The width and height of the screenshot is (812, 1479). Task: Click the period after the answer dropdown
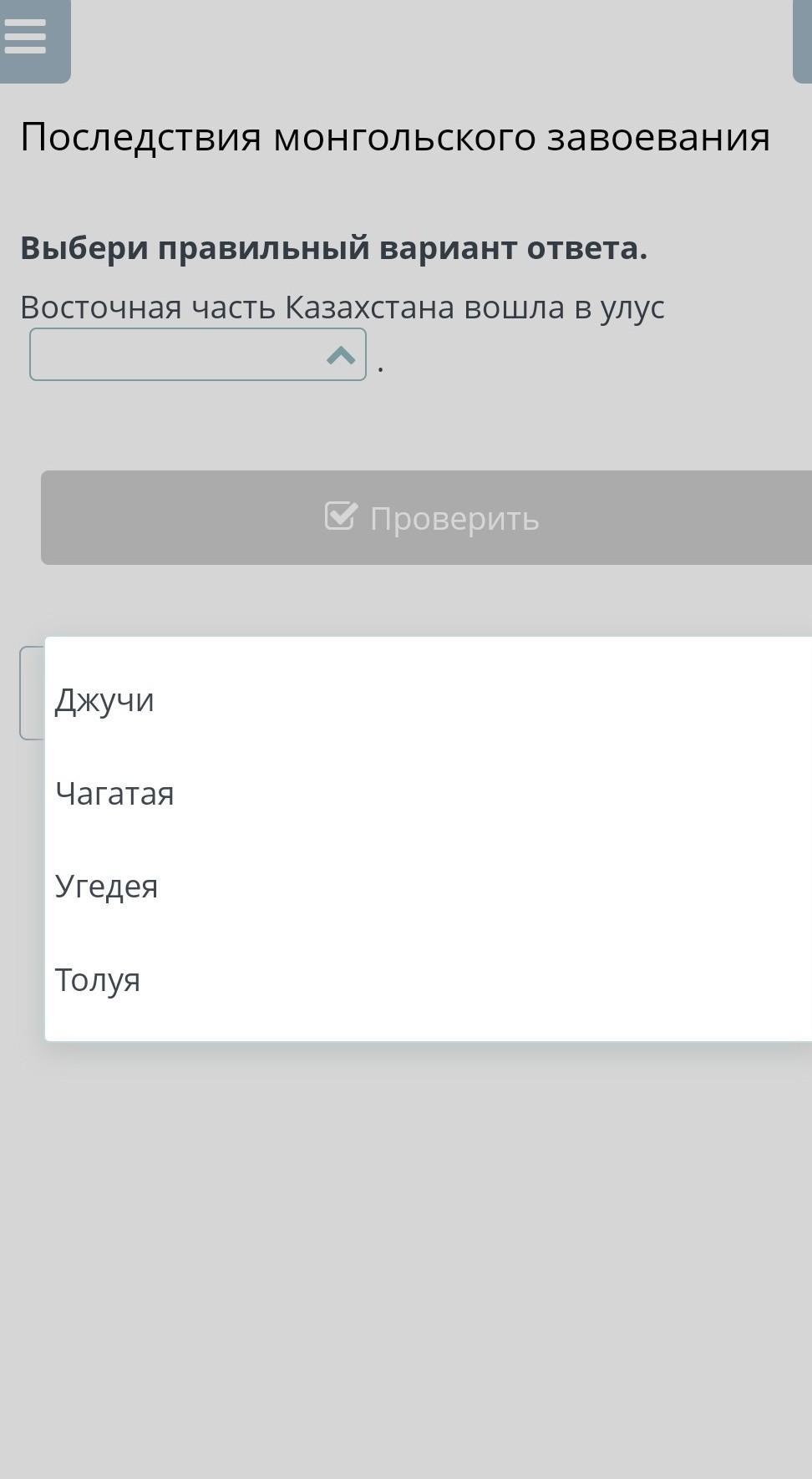pyautogui.click(x=381, y=367)
